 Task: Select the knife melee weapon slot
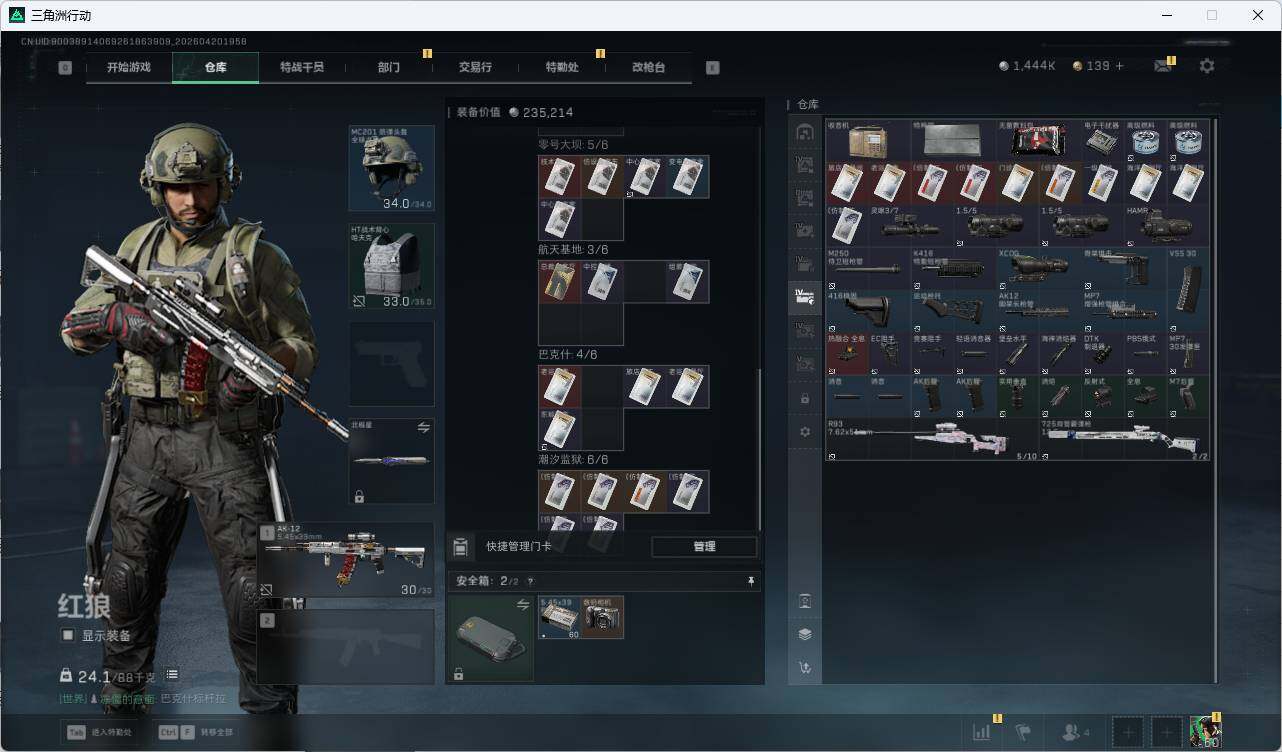point(391,461)
